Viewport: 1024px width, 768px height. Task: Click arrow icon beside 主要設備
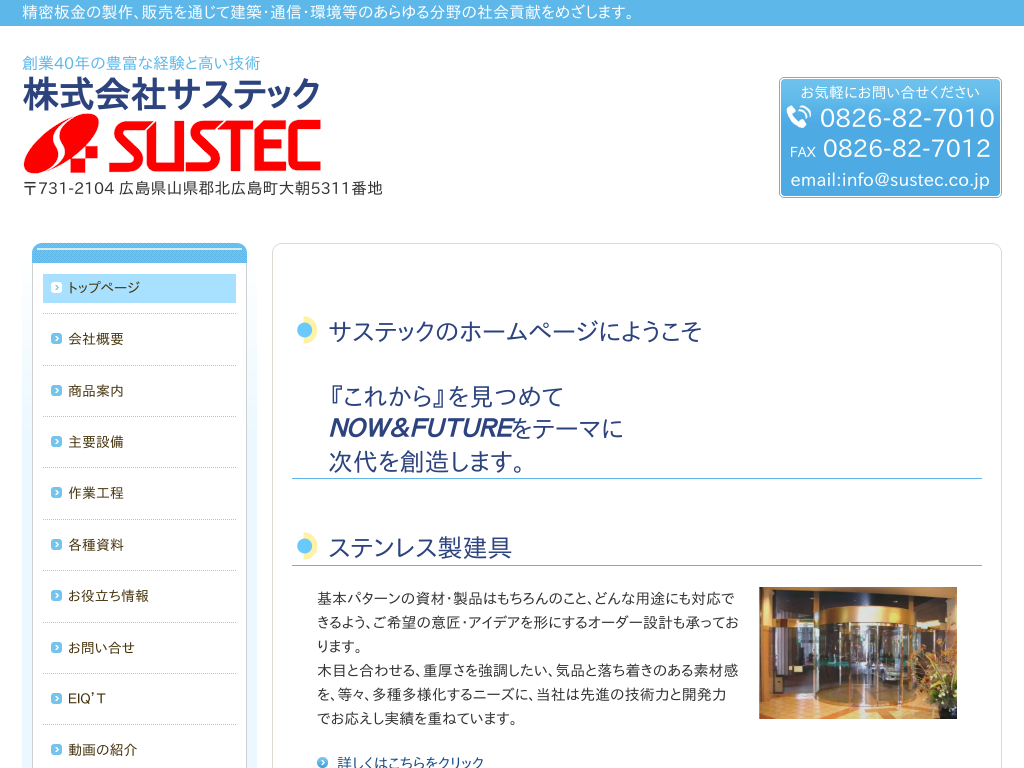coord(56,441)
